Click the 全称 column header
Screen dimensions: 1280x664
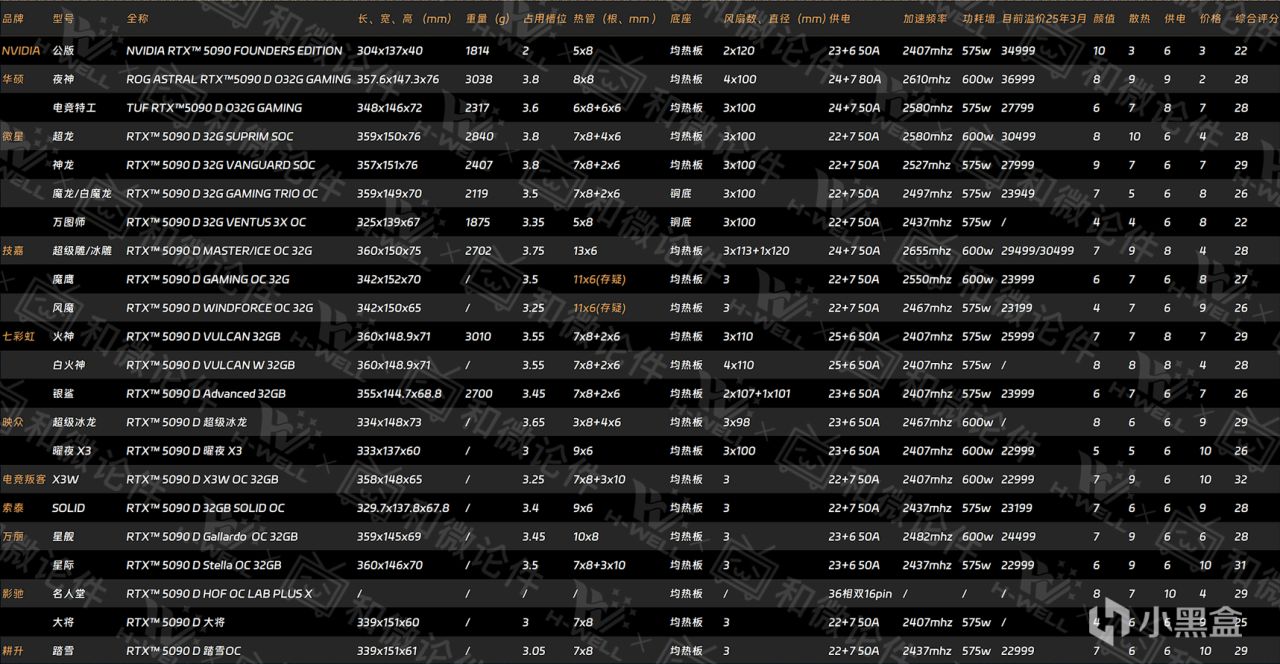pos(138,19)
